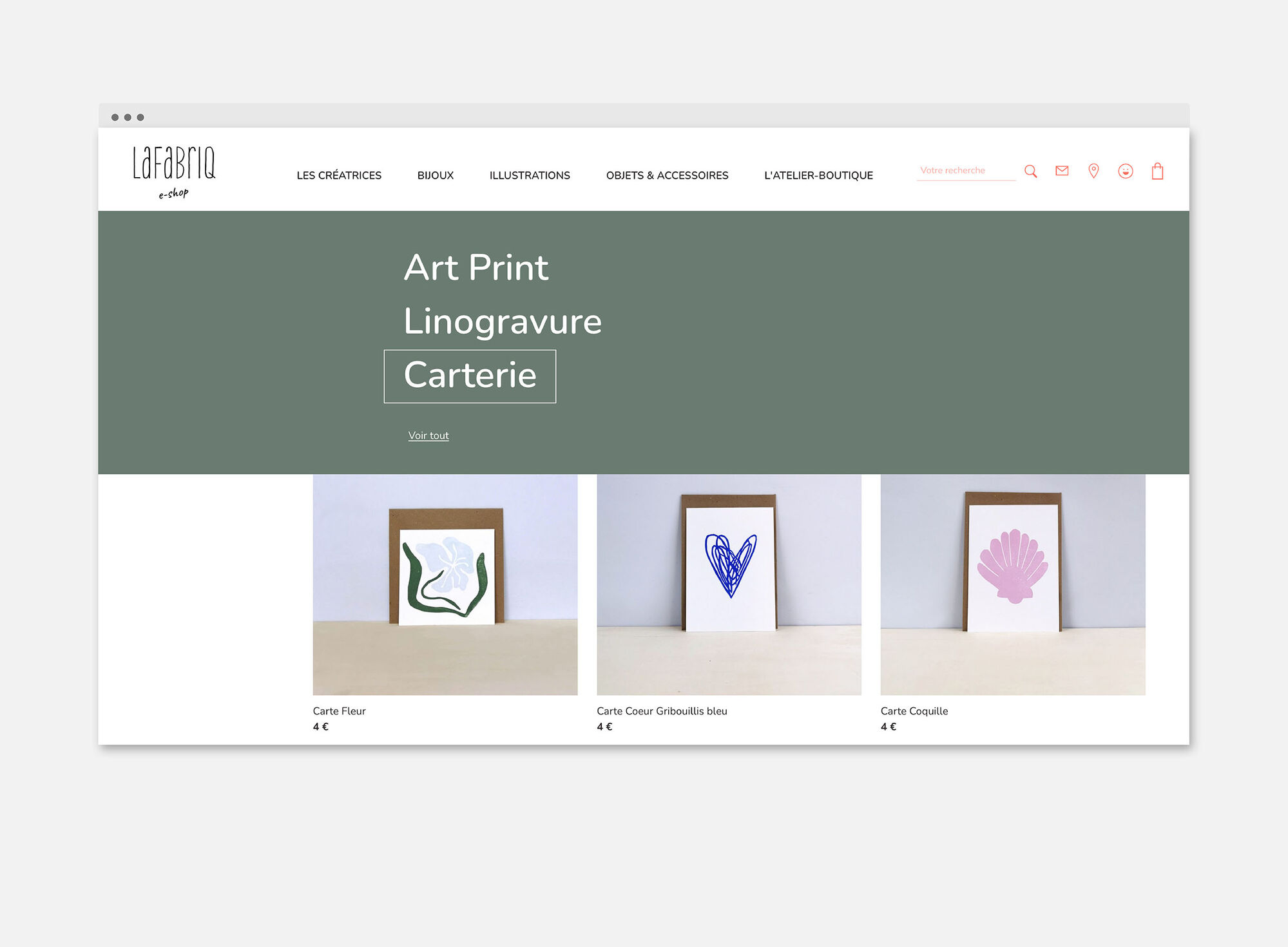The width and height of the screenshot is (1288, 947).
Task: Open the search magnifier icon
Action: coord(1030,171)
